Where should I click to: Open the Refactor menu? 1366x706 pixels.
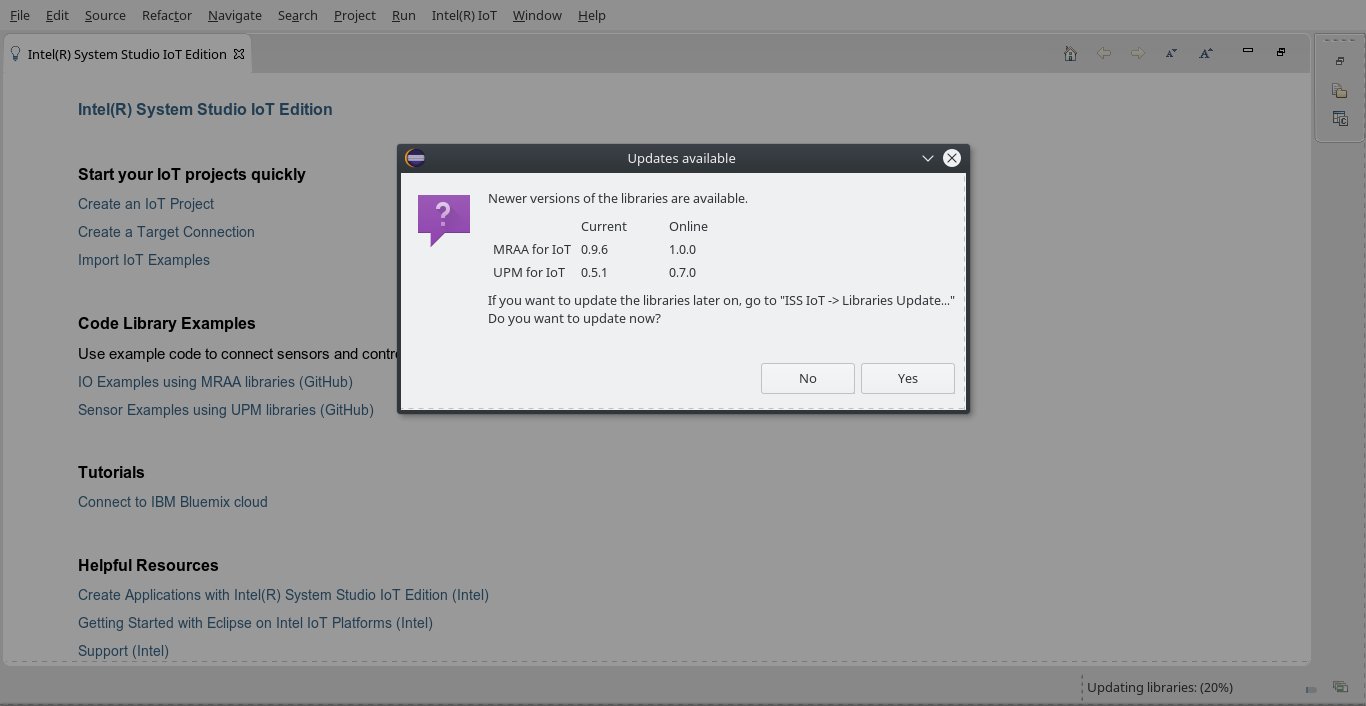167,15
